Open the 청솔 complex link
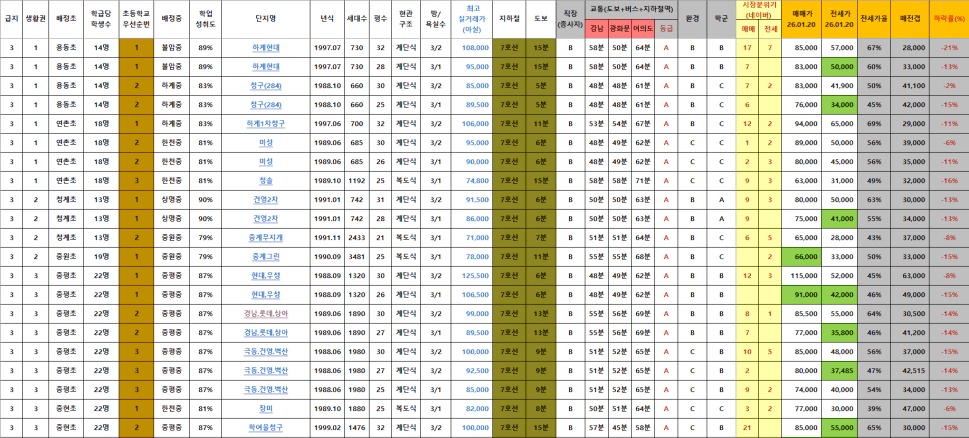Viewport: 969px width, 438px height. pos(266,181)
